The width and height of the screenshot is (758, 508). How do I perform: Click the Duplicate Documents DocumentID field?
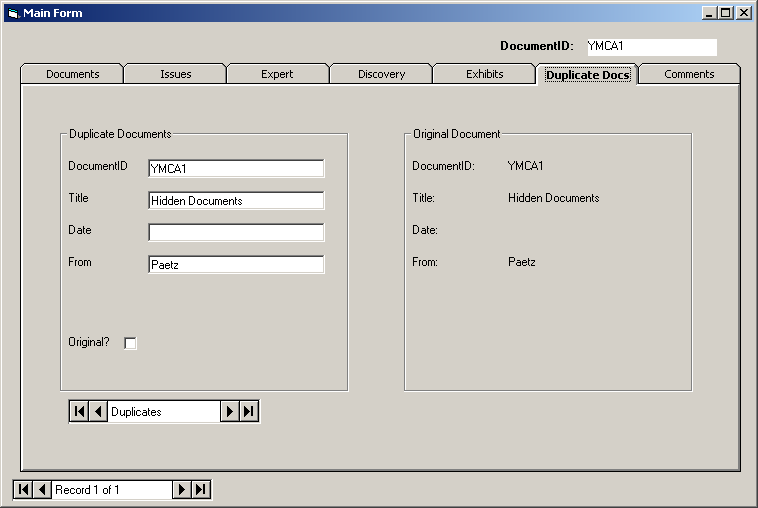click(236, 169)
